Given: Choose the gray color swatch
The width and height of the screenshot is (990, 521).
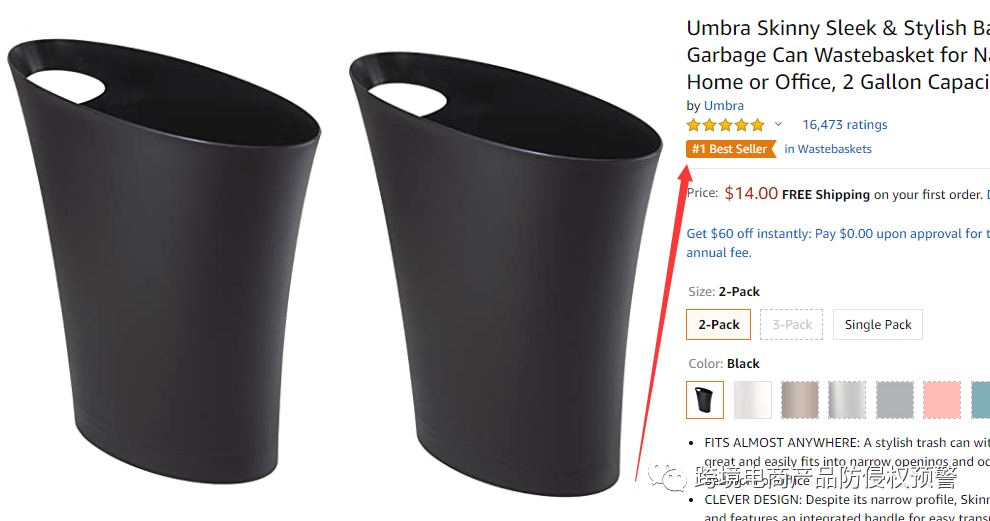Looking at the screenshot, I should click(894, 400).
